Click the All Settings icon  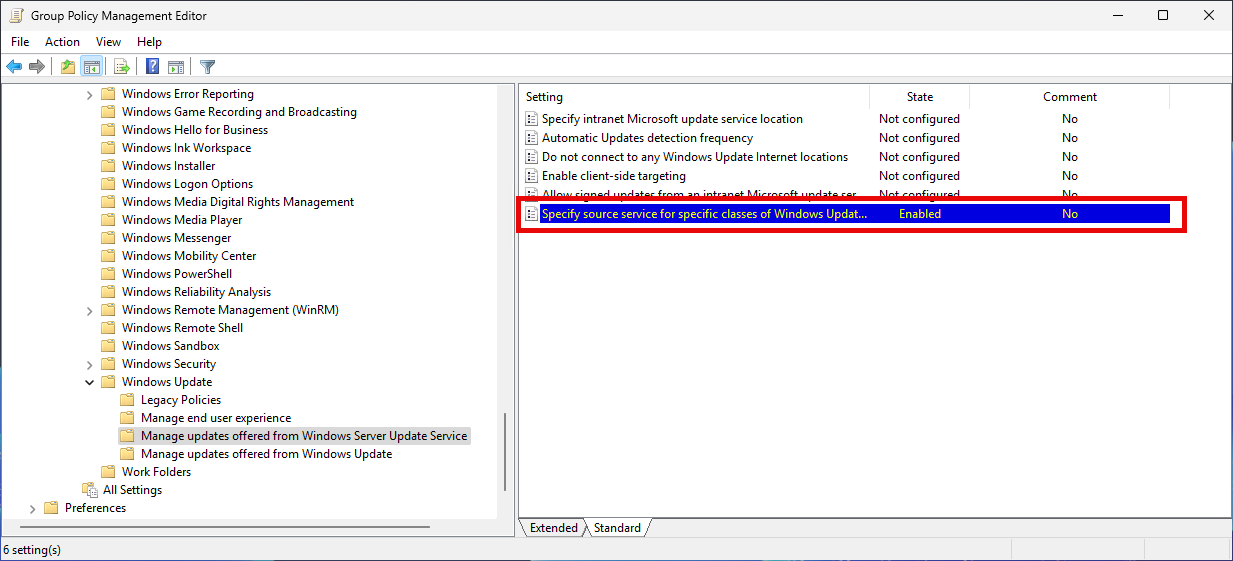(x=90, y=490)
